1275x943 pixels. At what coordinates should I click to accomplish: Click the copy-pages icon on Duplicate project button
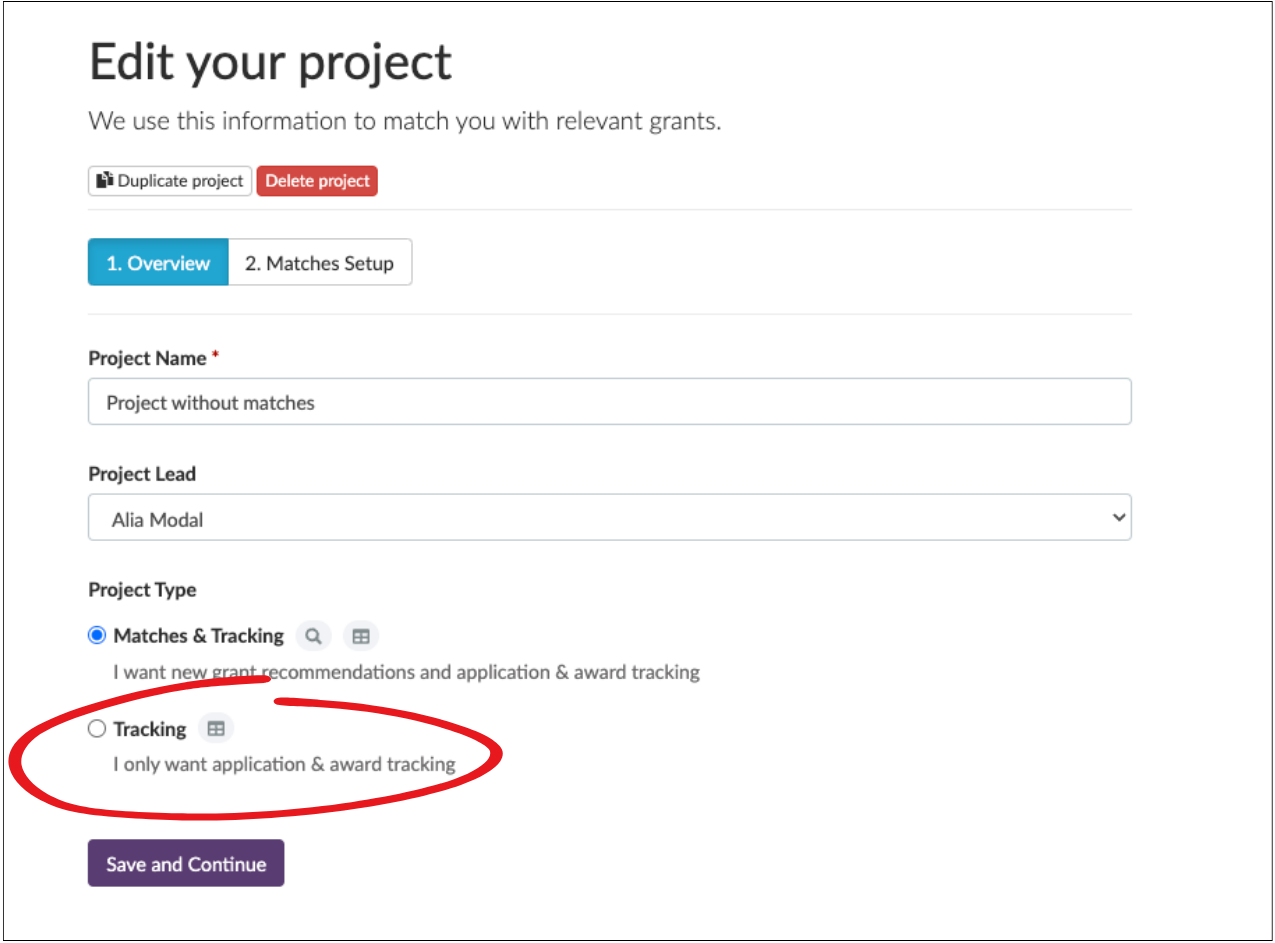click(x=104, y=180)
